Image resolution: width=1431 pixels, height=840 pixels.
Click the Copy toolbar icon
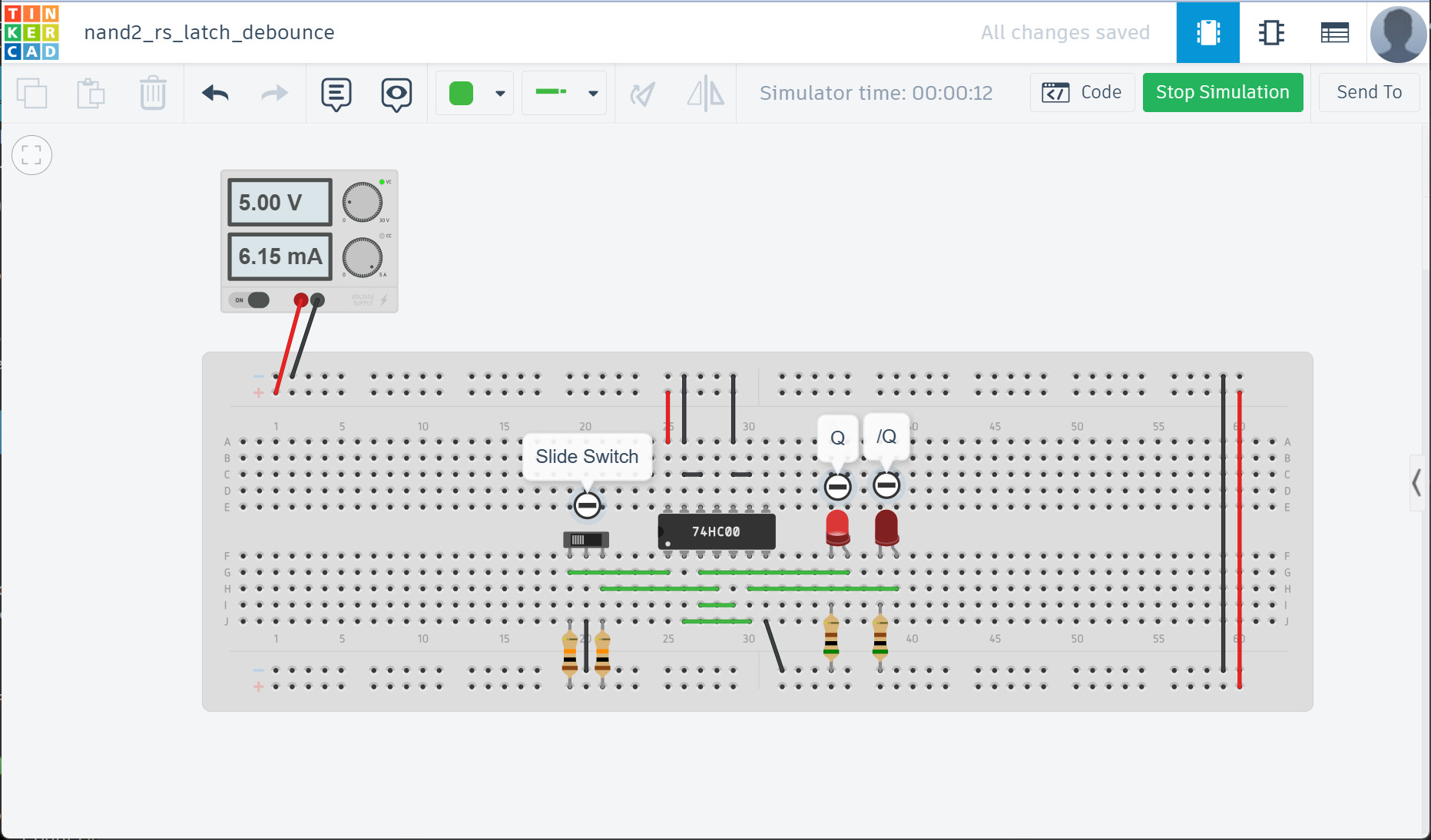pyautogui.click(x=31, y=93)
